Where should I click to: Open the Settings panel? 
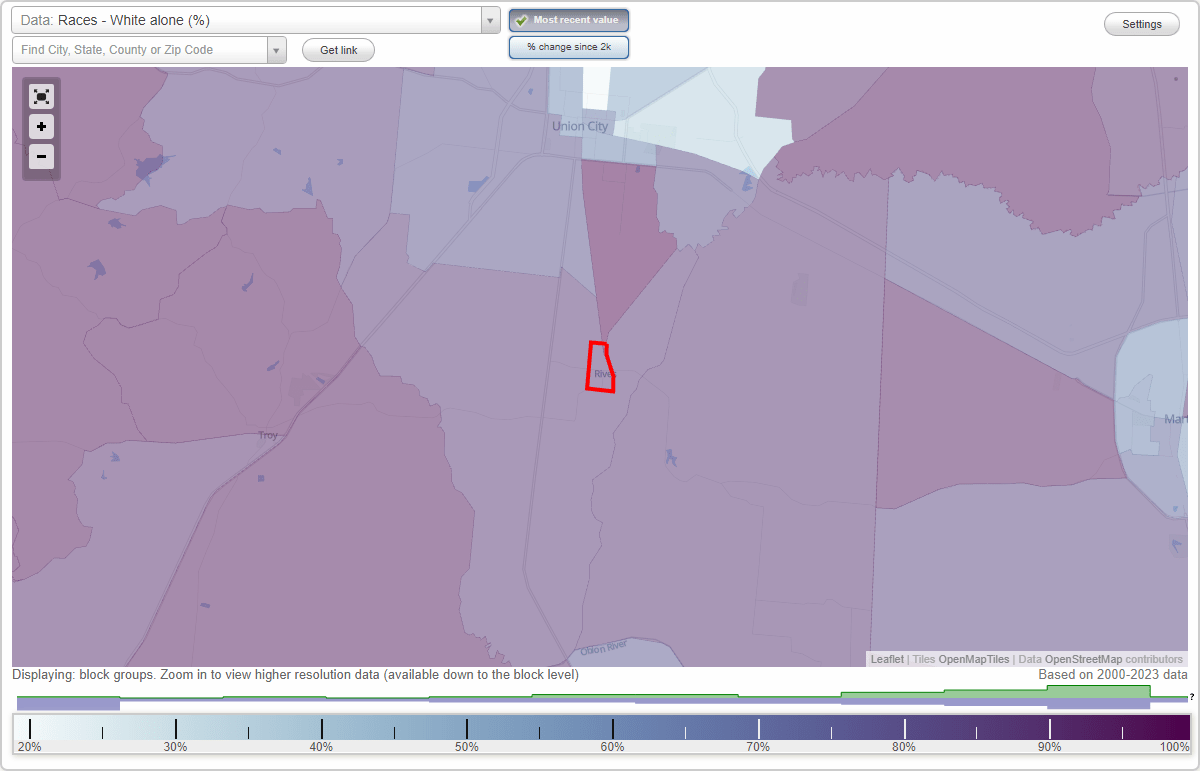[1141, 23]
